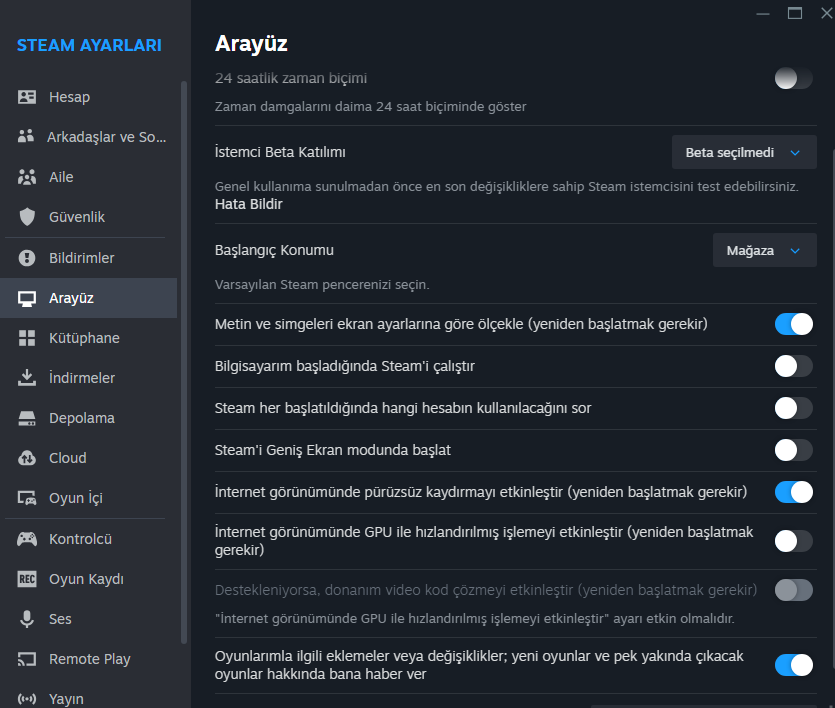Open the Mağaza start location dropdown
The height and width of the screenshot is (708, 835).
pyautogui.click(x=764, y=250)
